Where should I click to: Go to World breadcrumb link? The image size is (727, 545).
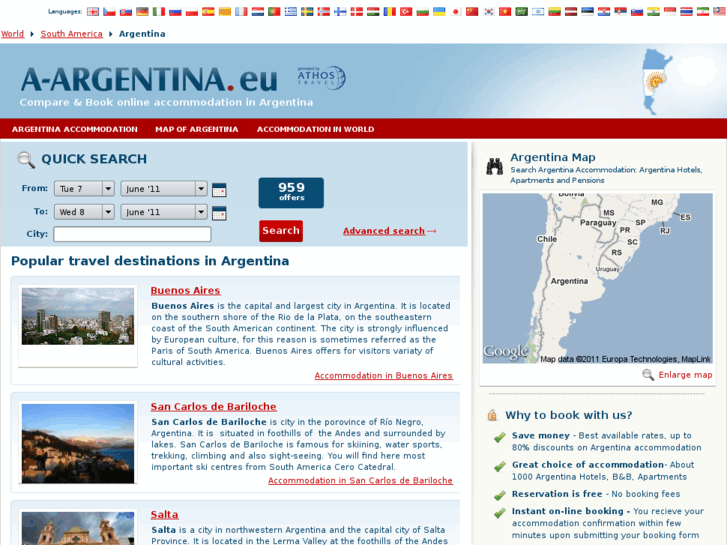coord(13,34)
